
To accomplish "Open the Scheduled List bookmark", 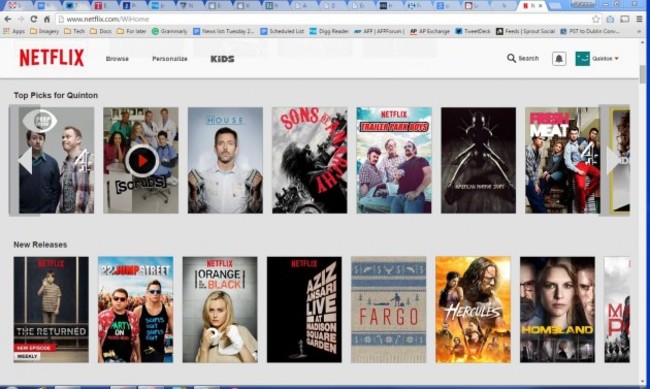I will [x=282, y=31].
